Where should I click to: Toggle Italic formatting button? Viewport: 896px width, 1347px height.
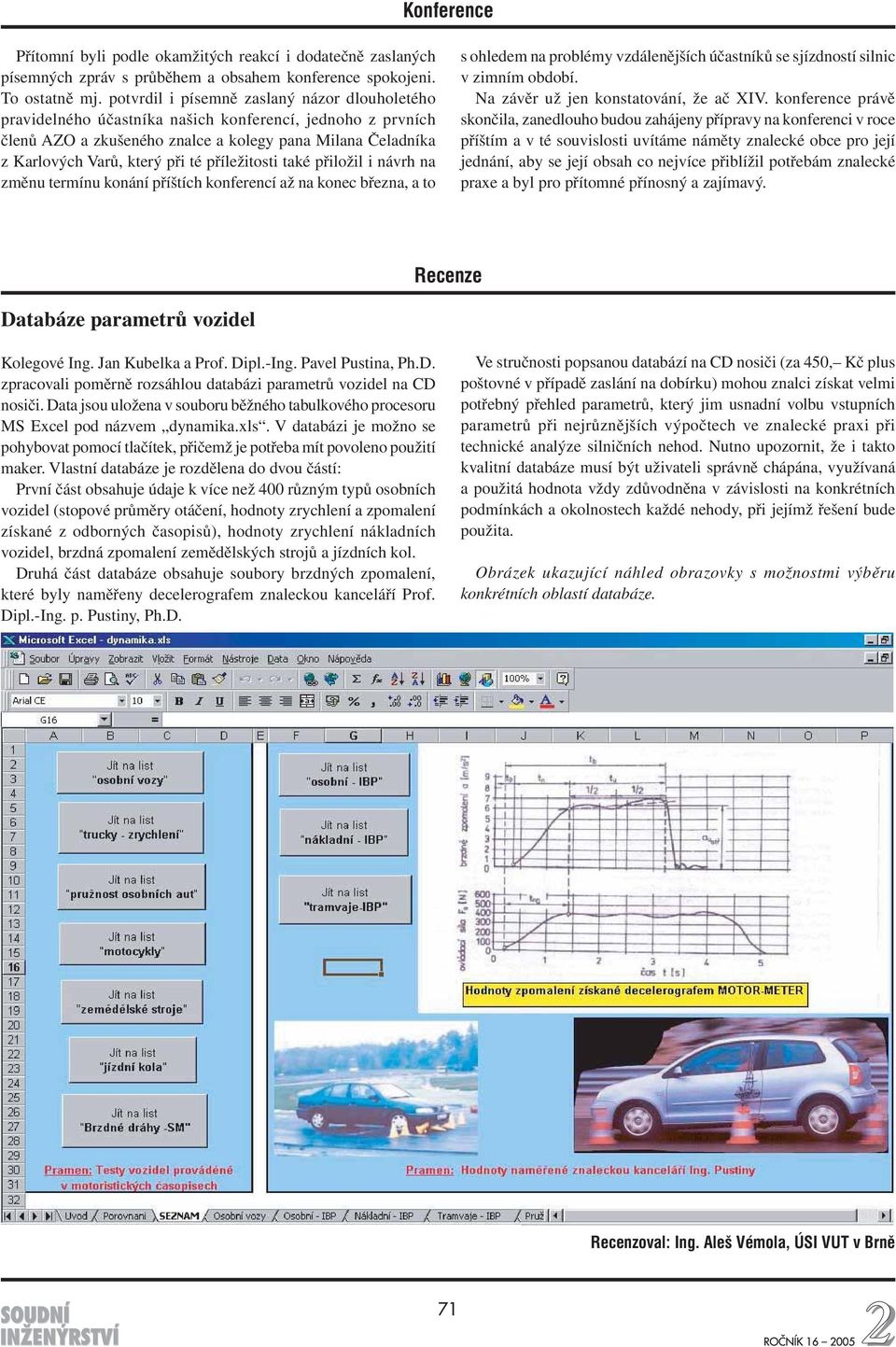tap(199, 701)
